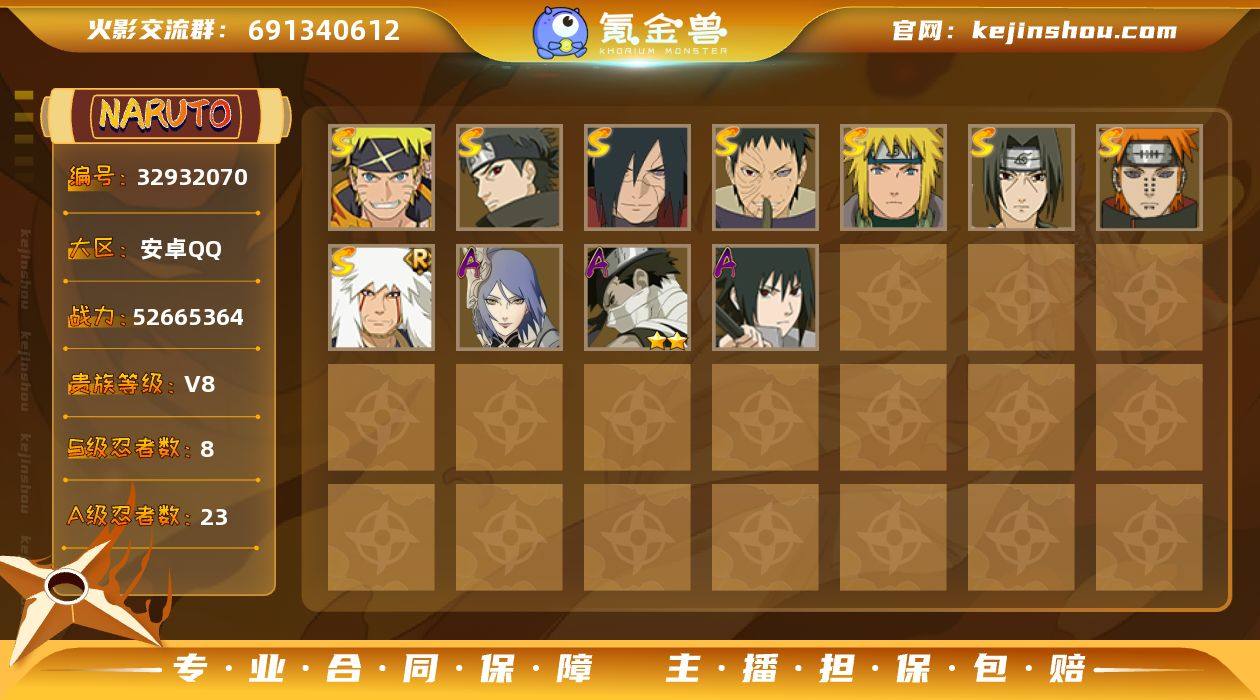1260x700 pixels.
Task: Click the Shisui S-rank ninja portrait
Action: tap(509, 177)
